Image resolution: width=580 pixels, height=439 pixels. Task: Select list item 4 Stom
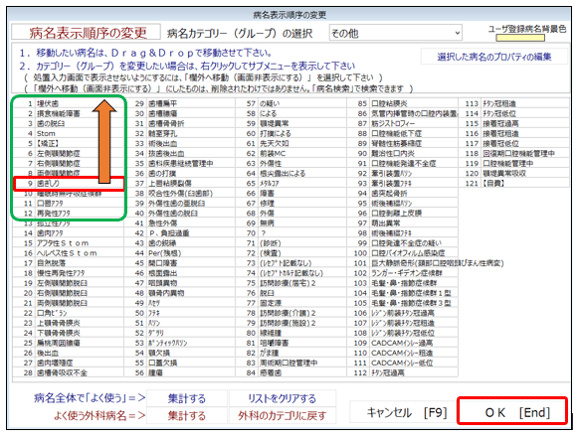click(68, 134)
